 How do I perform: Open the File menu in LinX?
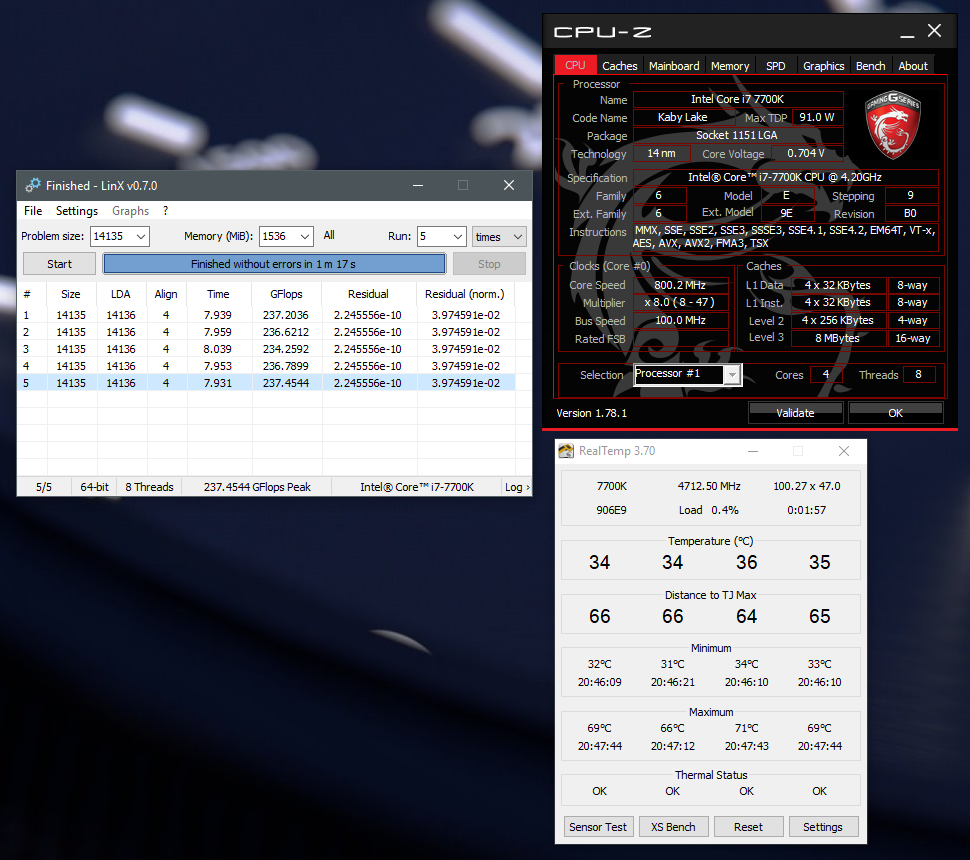tap(33, 211)
